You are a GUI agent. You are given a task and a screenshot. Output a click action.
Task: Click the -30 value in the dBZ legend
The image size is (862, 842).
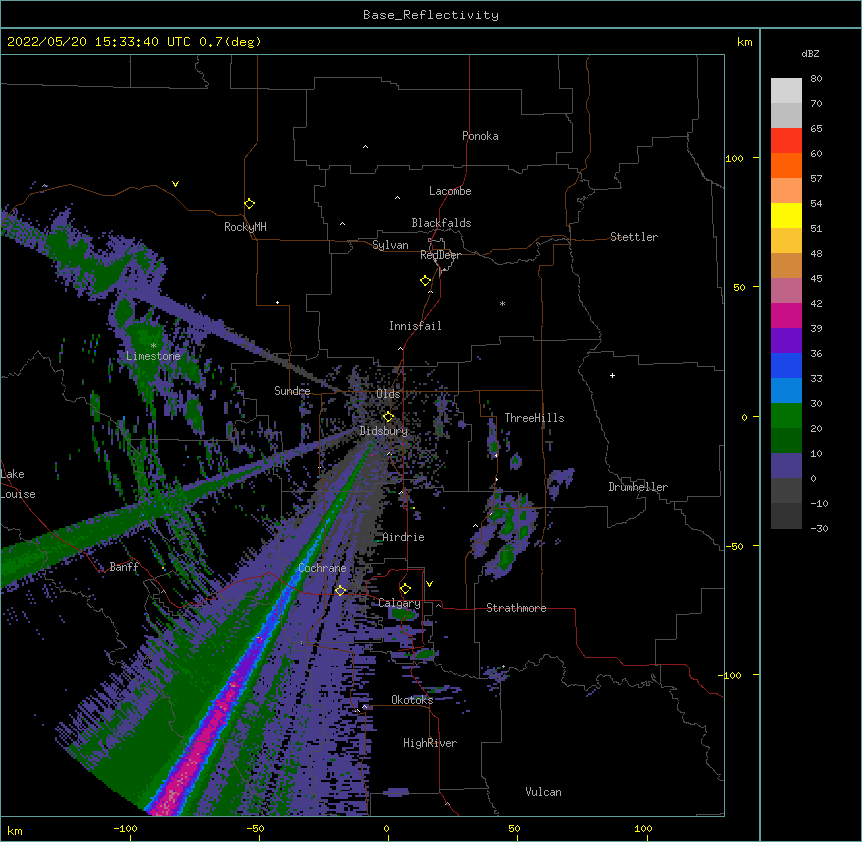point(819,528)
